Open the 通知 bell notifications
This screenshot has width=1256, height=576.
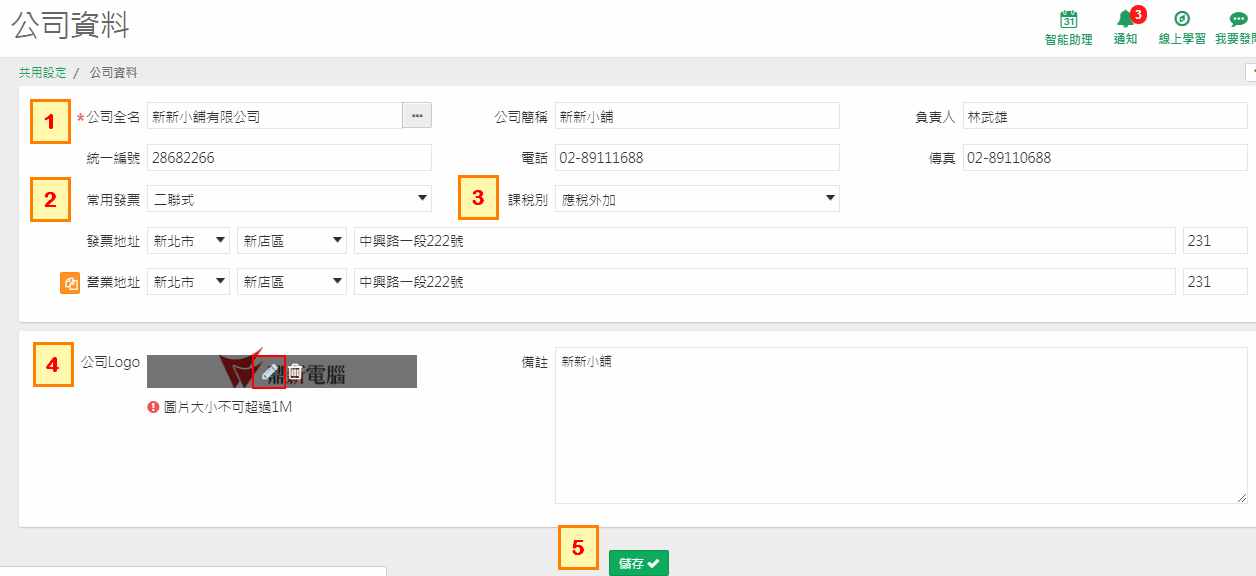coord(1126,19)
